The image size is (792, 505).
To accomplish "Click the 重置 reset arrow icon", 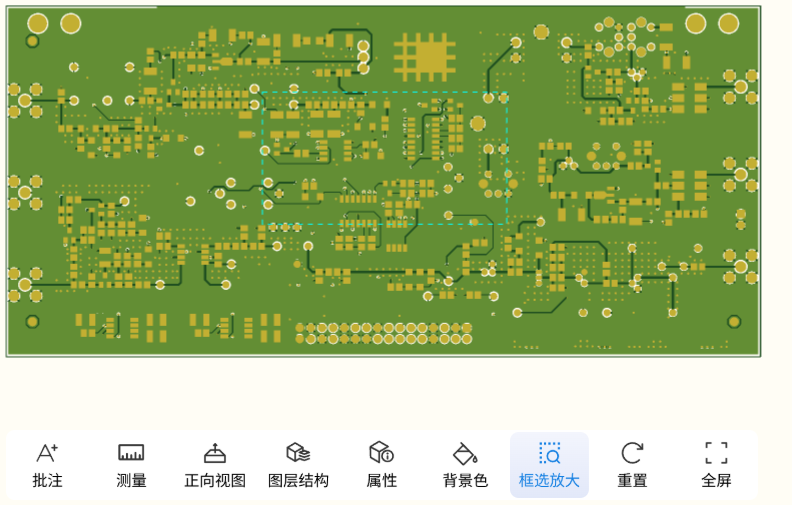I will click(632, 453).
